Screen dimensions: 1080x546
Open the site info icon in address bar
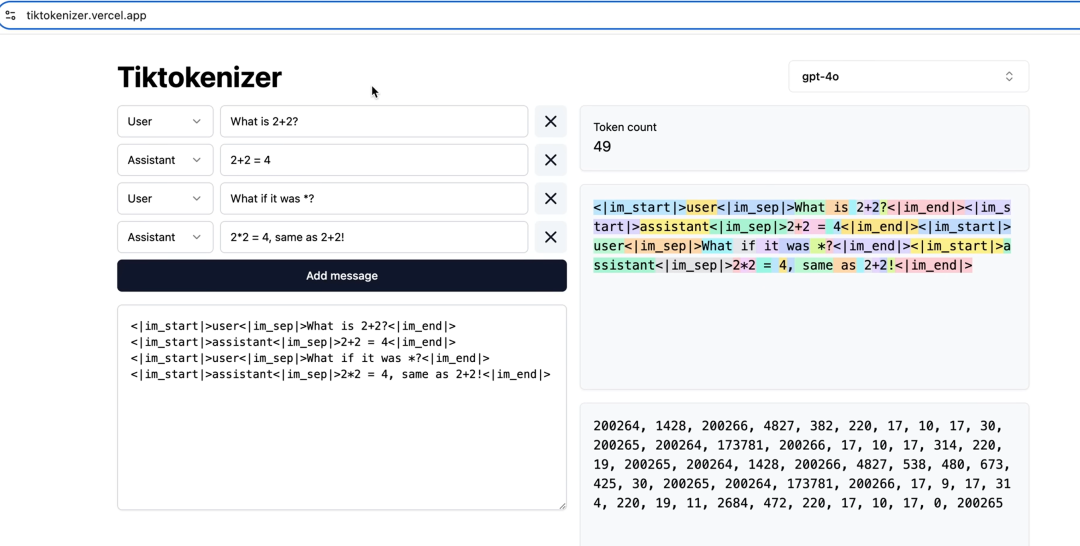pyautogui.click(x=10, y=15)
